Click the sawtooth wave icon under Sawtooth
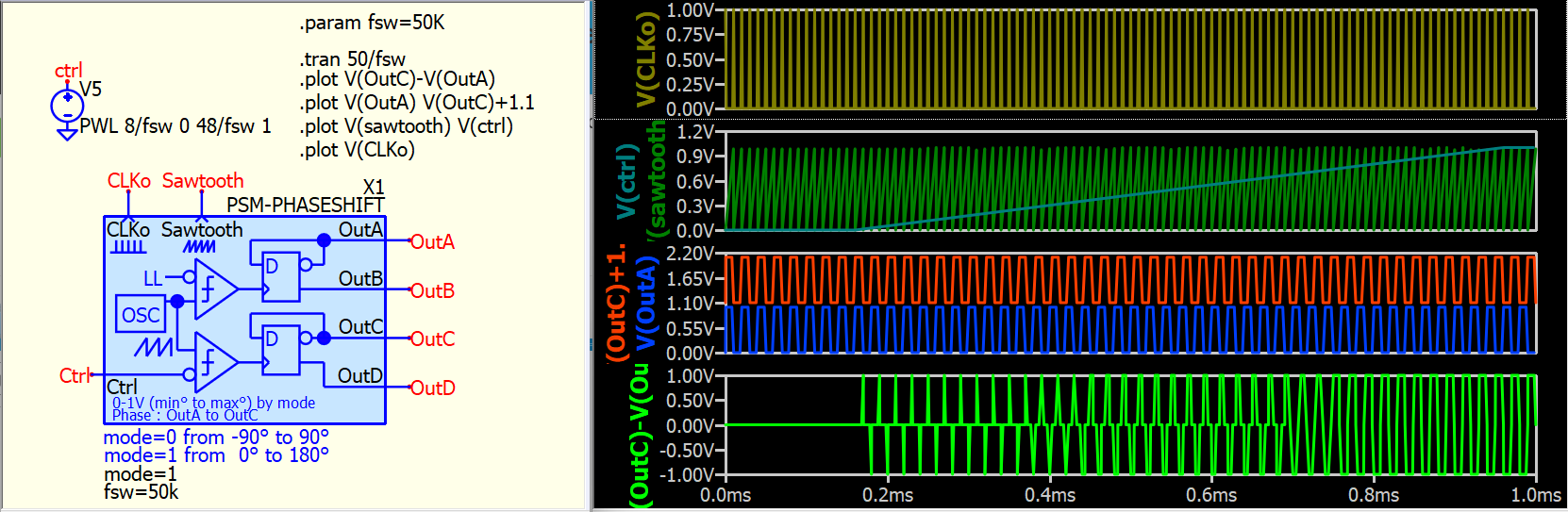 point(199,247)
